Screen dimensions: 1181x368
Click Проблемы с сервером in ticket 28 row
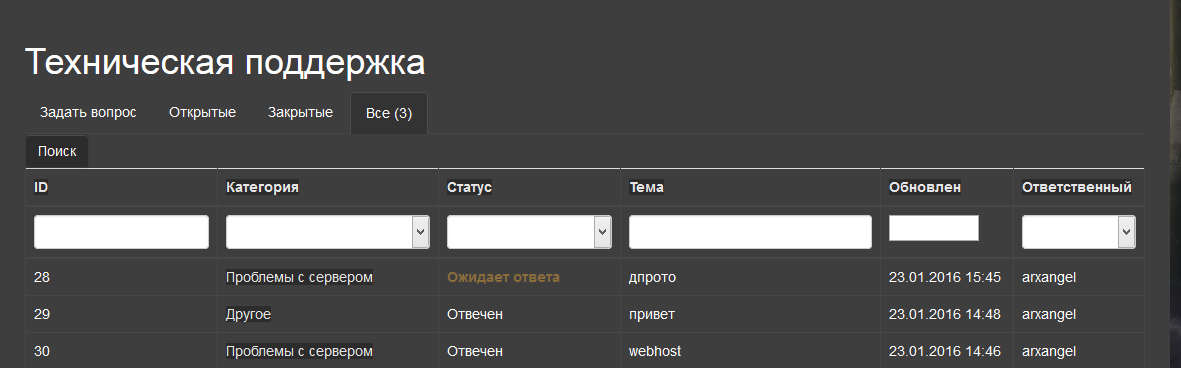(x=300, y=277)
